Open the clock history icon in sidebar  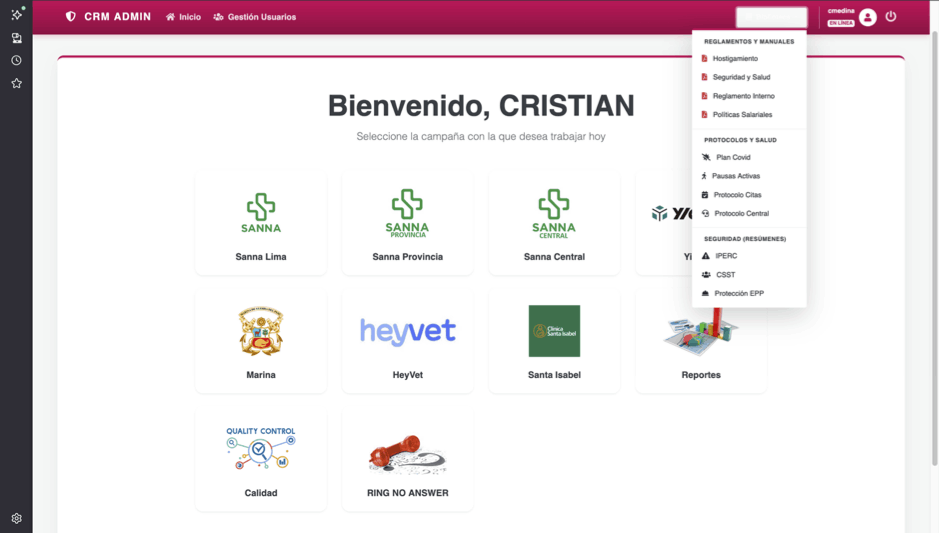click(x=17, y=60)
